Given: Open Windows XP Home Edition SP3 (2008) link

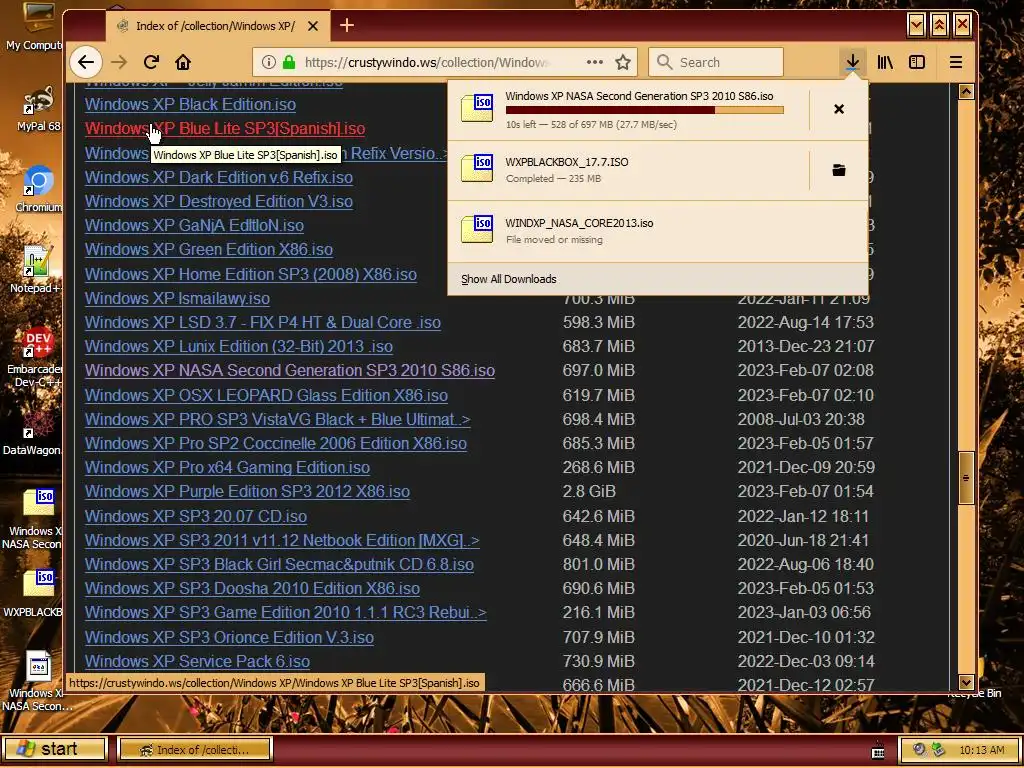Looking at the screenshot, I should [x=251, y=274].
